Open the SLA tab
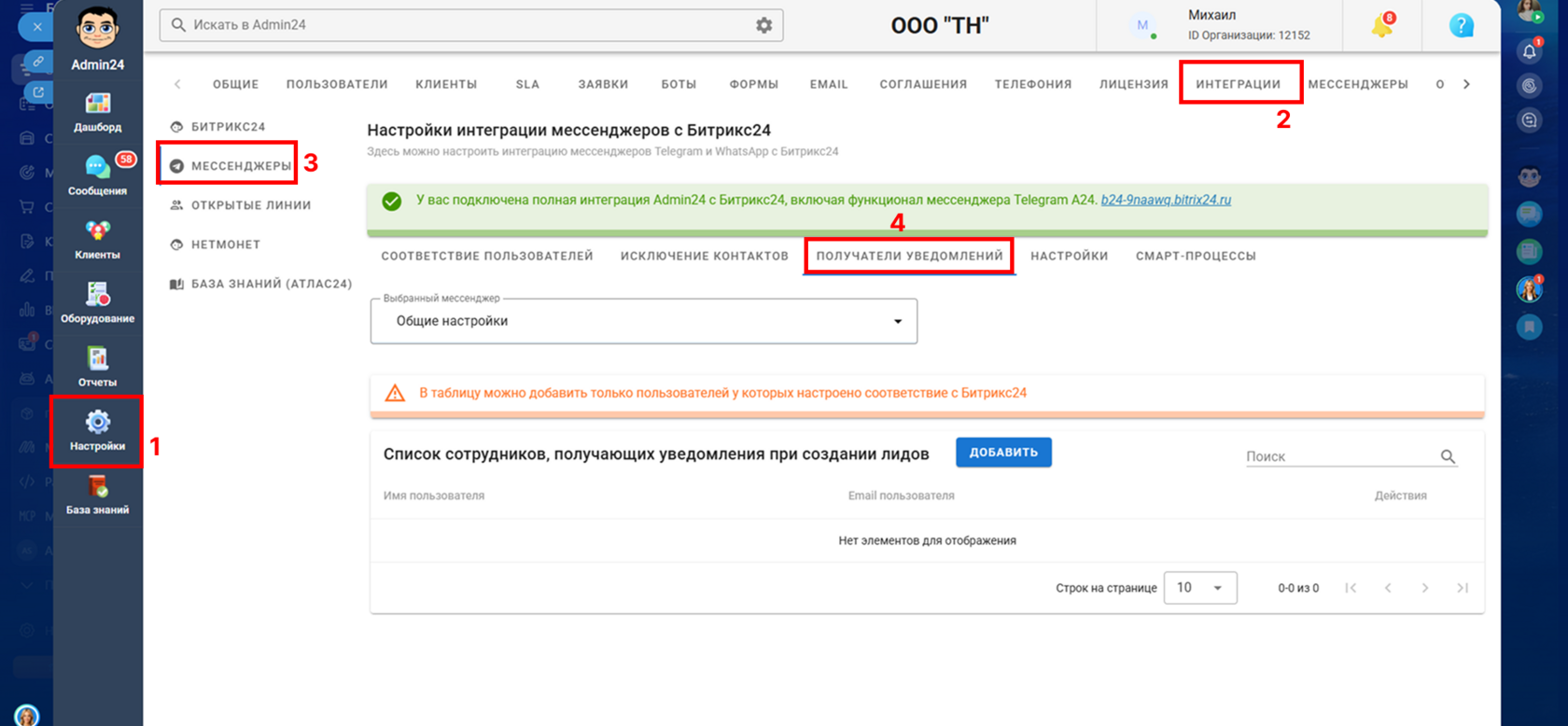Viewport: 1568px width, 726px height. point(527,84)
